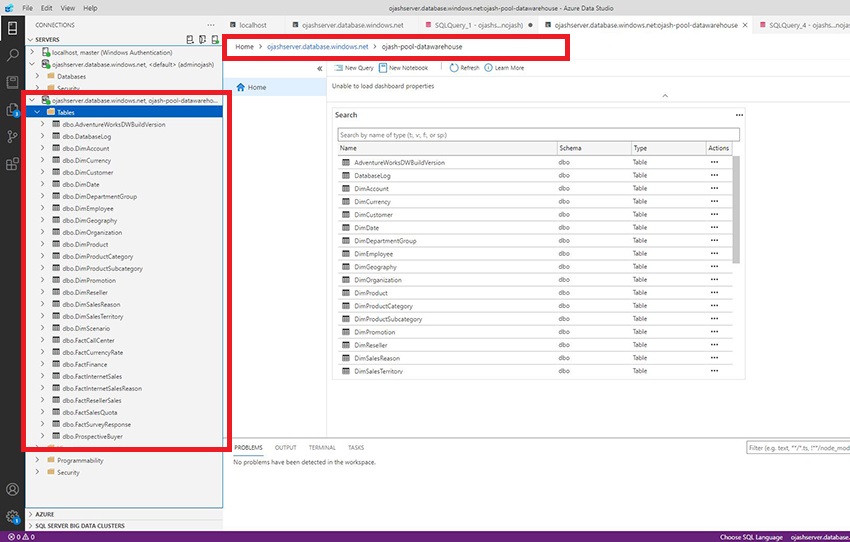Viewport: 850px width, 542px height.
Task: Open the Explorer files icon in activity bar
Action: (12, 109)
